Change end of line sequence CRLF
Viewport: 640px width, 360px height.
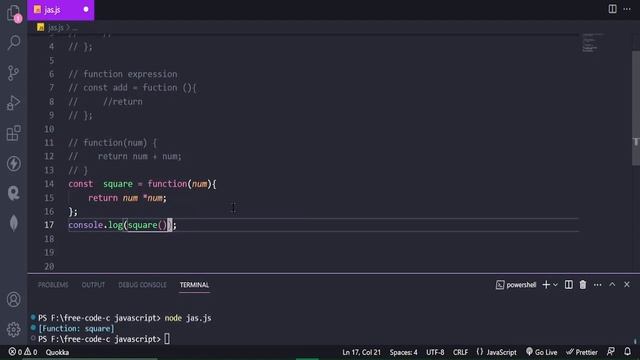460,352
